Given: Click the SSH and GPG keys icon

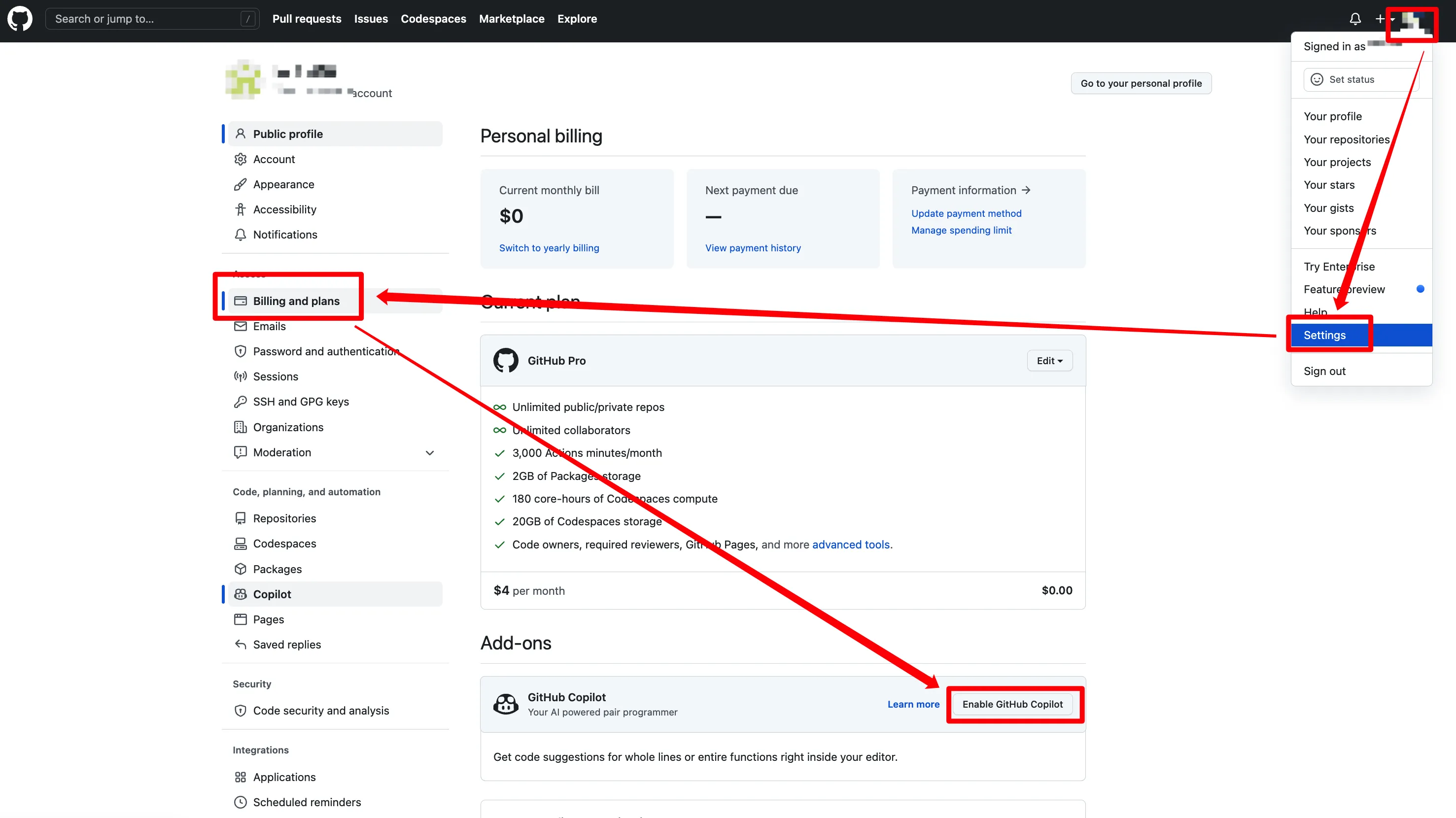Looking at the screenshot, I should pyautogui.click(x=240, y=402).
